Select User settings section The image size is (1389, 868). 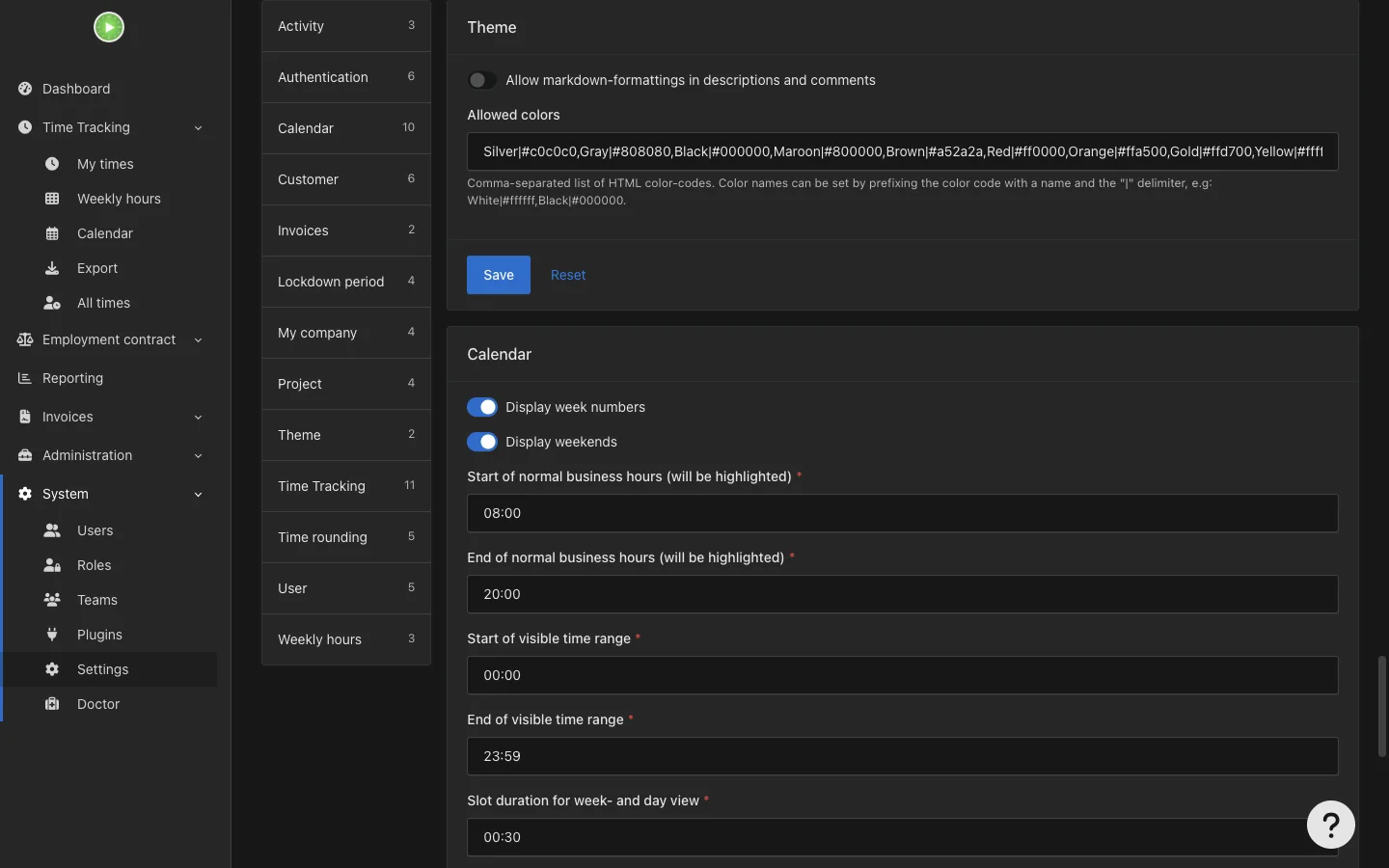[x=346, y=588]
